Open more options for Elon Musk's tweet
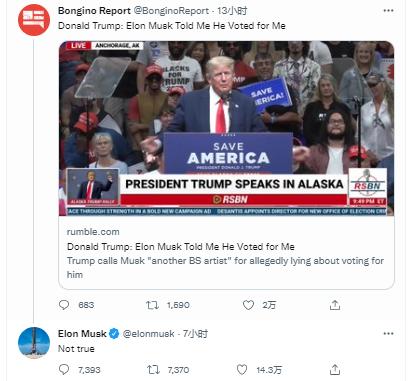This screenshot has height=381, width=410. pos(388,334)
